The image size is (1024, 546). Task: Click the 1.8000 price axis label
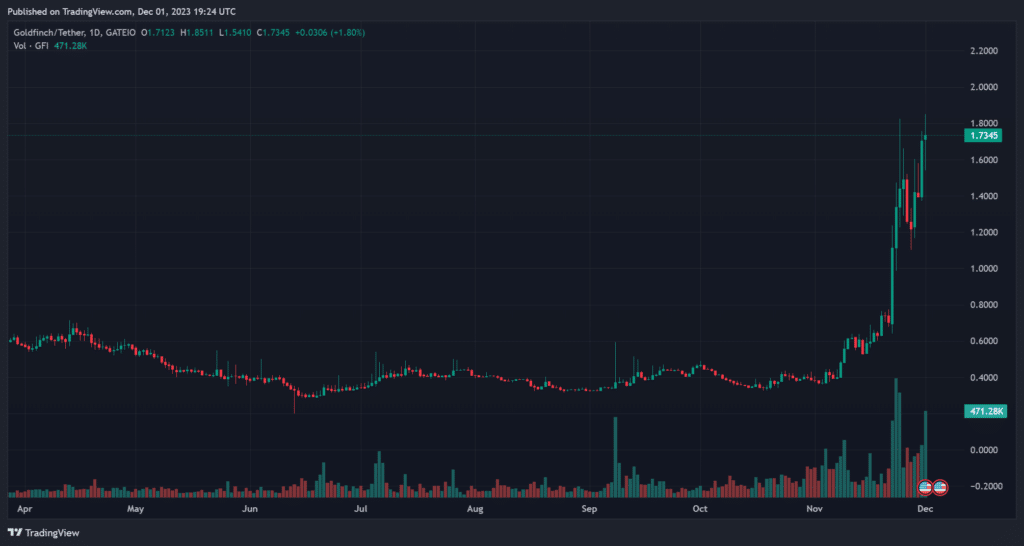(x=982, y=123)
